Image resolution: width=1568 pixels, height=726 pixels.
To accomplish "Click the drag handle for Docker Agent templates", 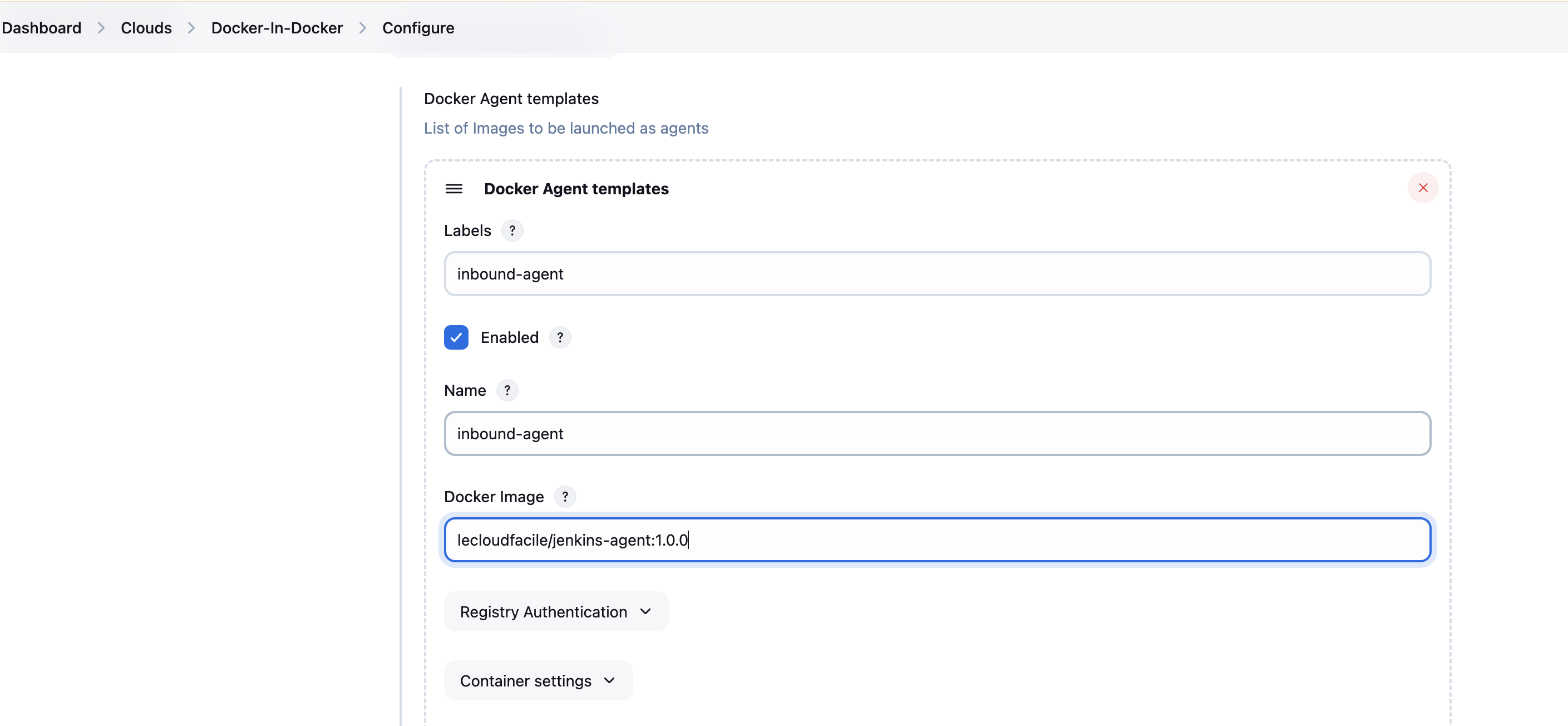I will pyautogui.click(x=453, y=189).
